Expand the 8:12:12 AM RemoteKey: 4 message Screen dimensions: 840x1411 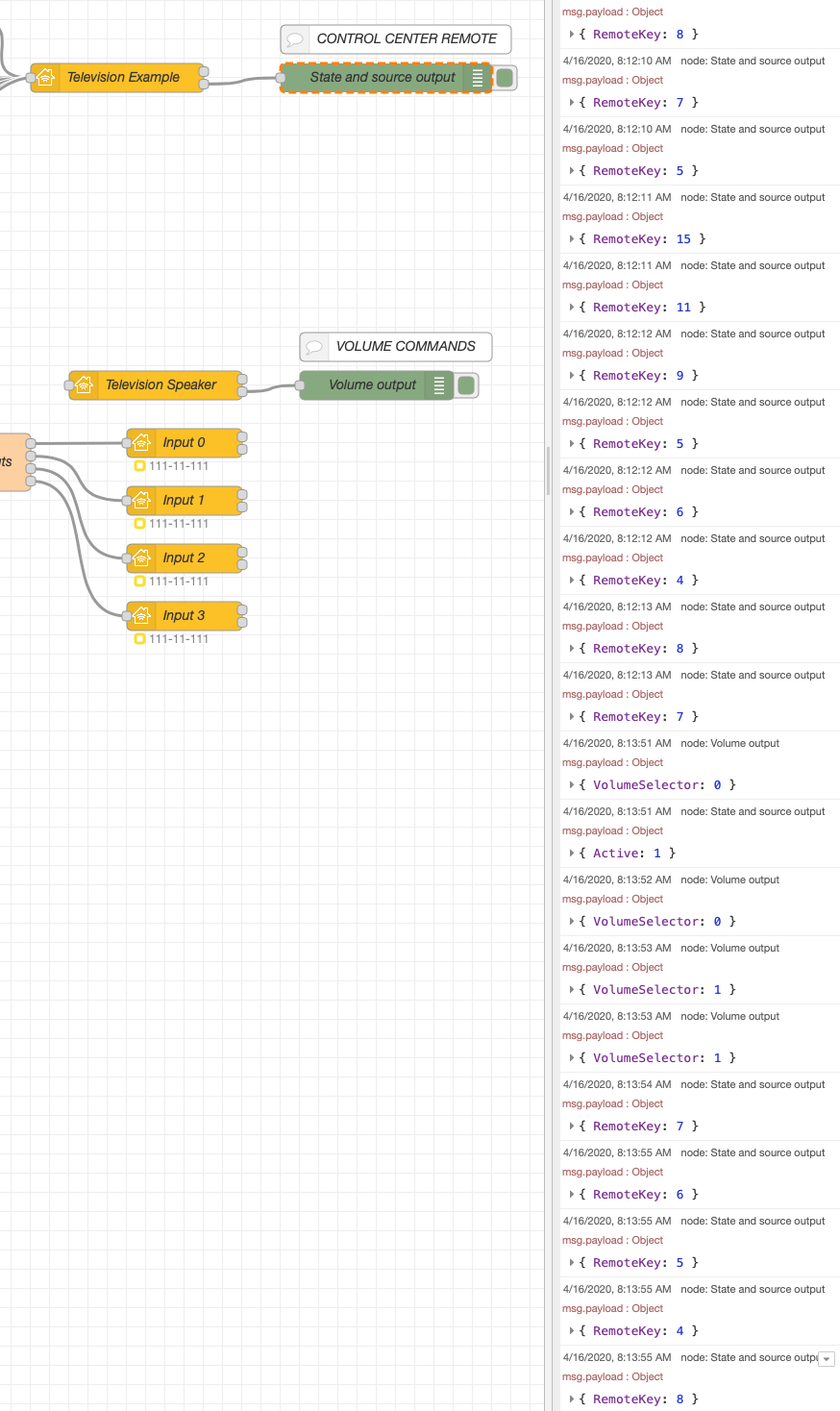[572, 581]
